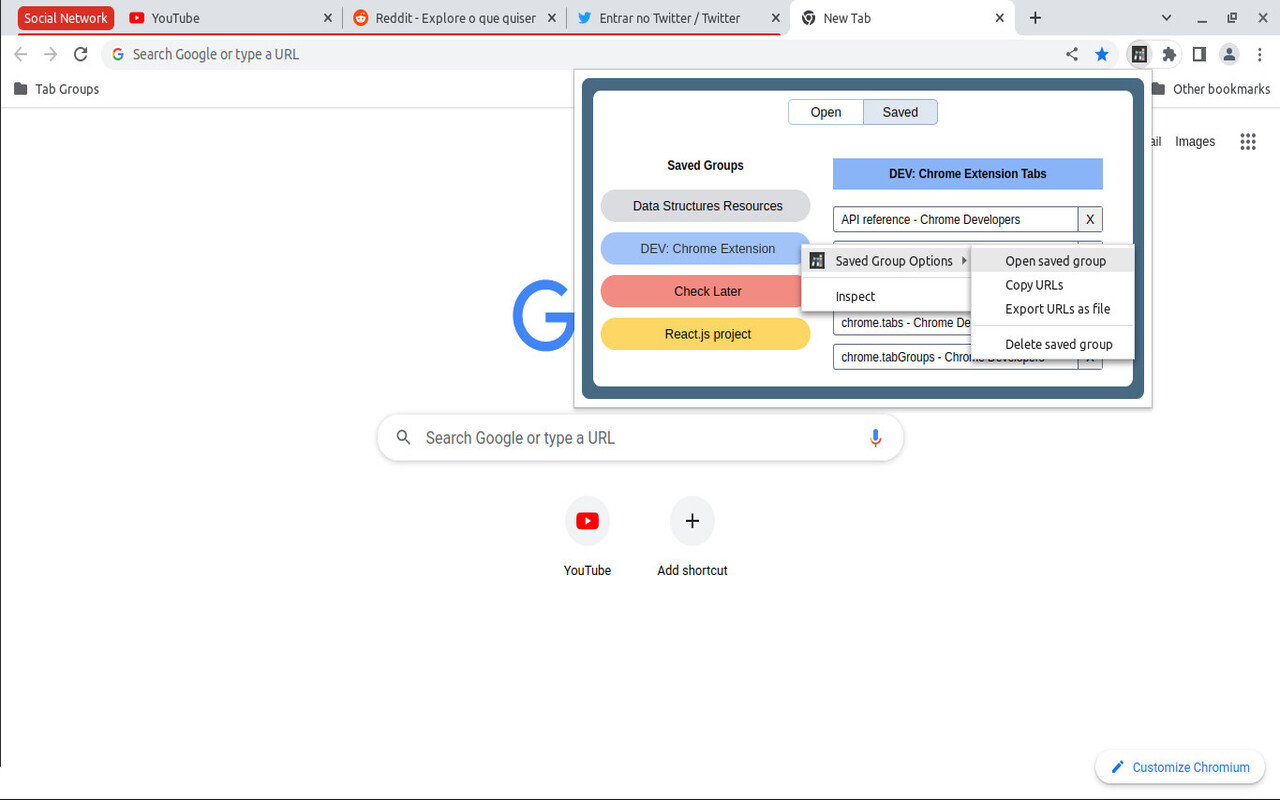Viewport: 1280px width, 800px height.
Task: Click the Add shortcut plus icon
Action: [692, 521]
